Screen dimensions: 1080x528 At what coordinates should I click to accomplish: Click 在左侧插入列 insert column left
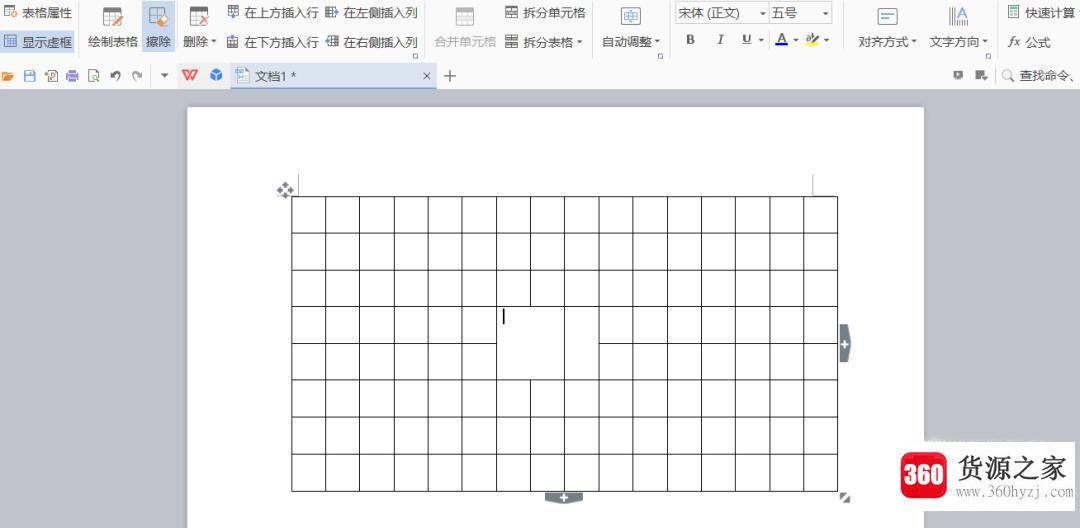371,12
